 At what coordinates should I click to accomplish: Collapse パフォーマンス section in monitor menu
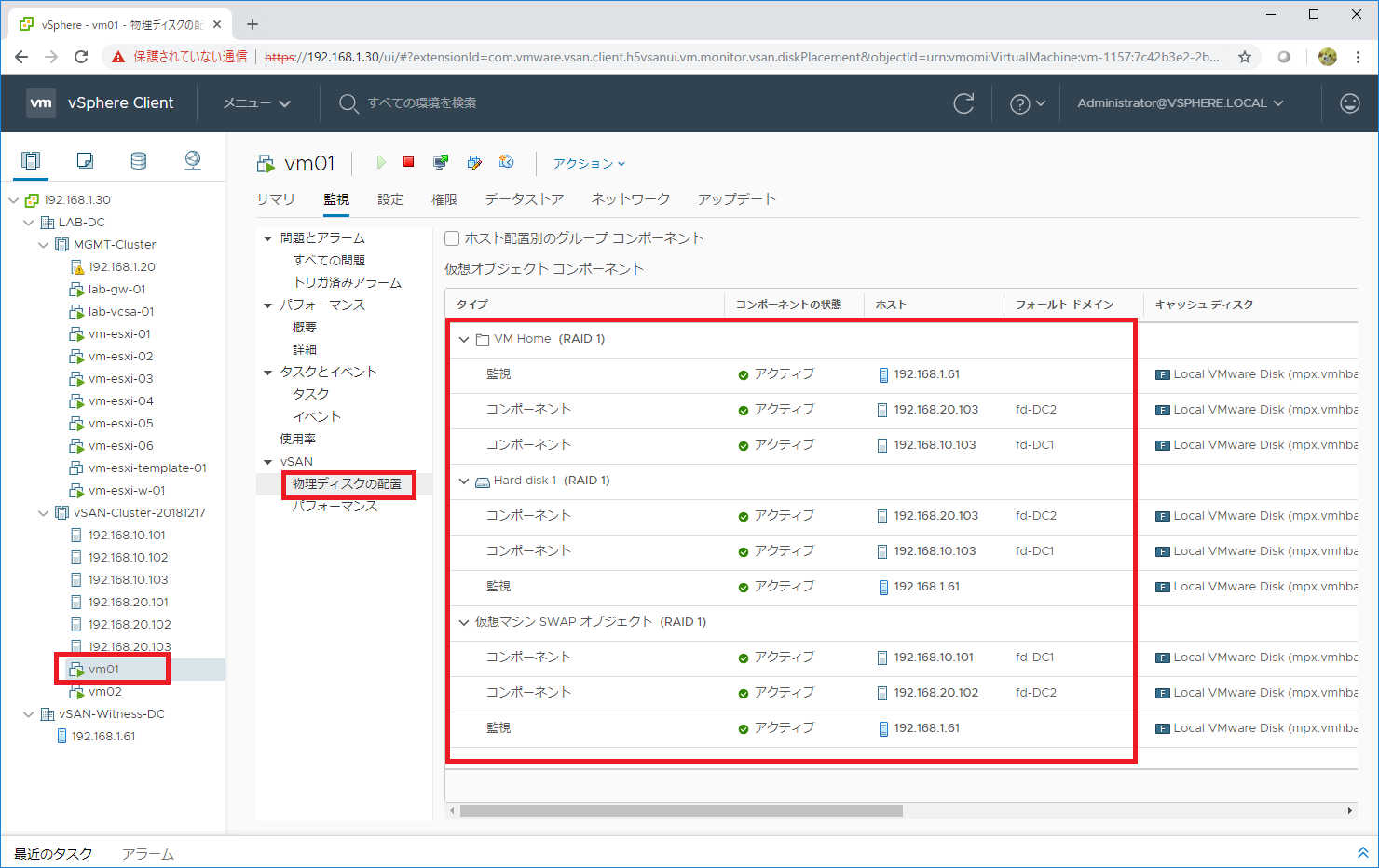click(x=268, y=305)
